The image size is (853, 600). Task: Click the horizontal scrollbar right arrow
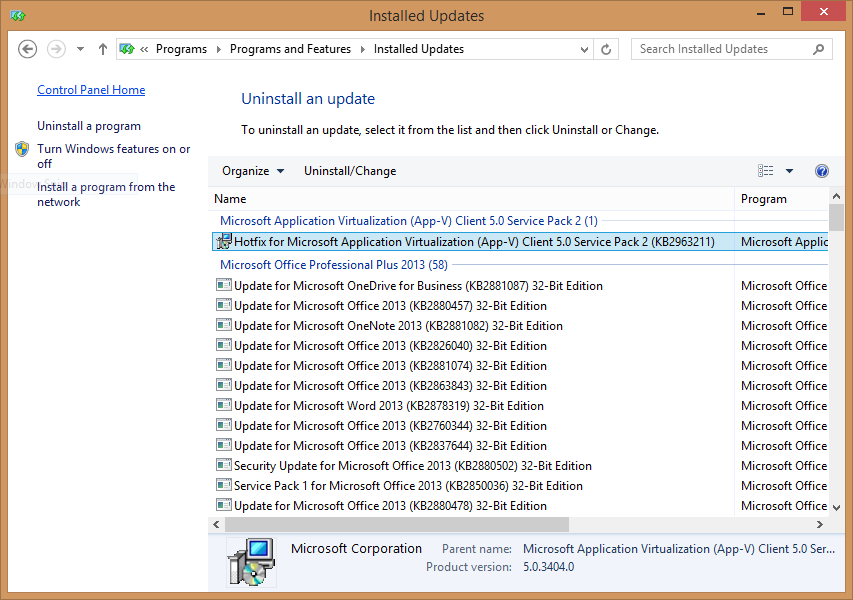[x=820, y=524]
